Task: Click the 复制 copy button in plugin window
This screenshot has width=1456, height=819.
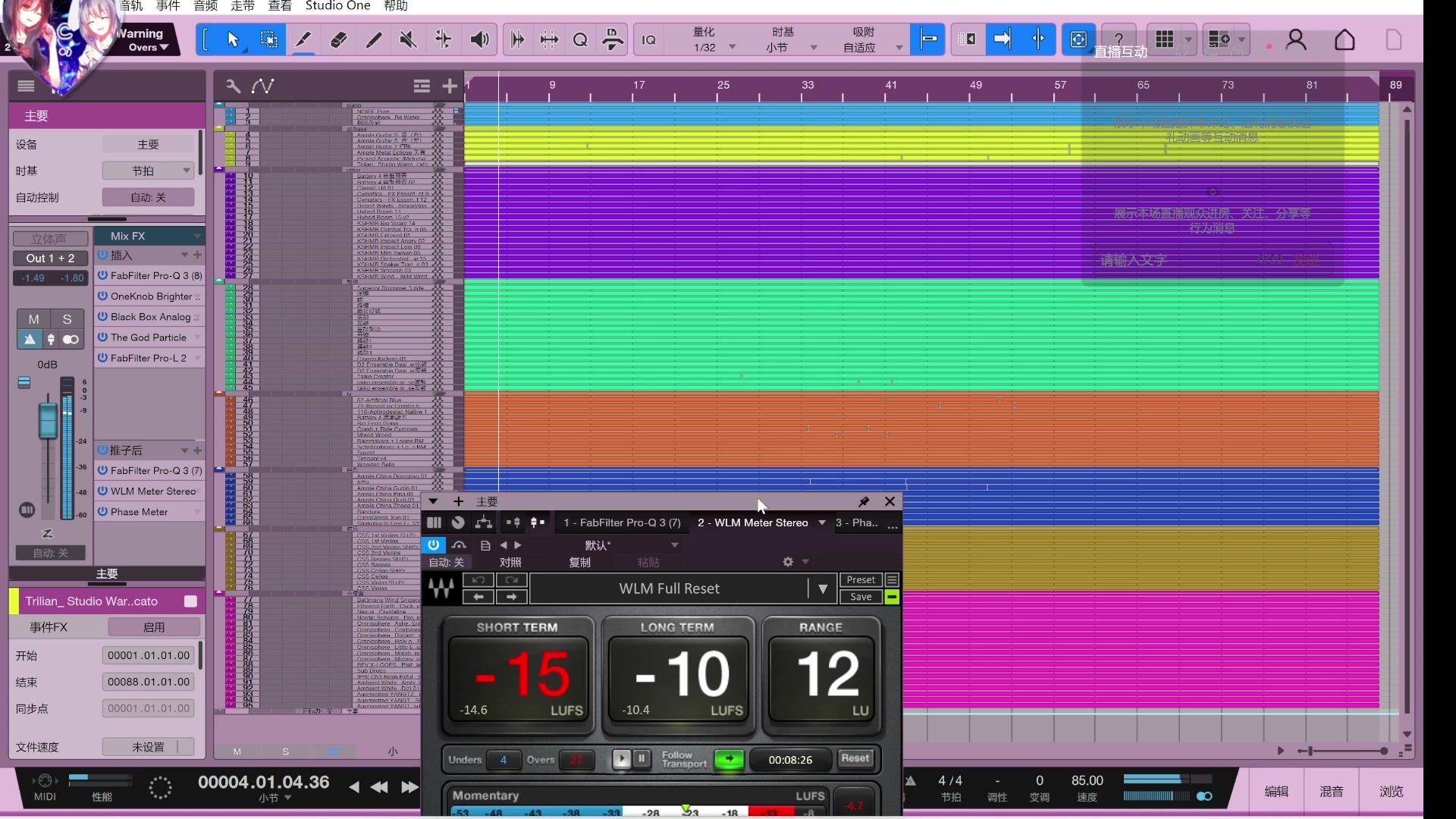Action: pyautogui.click(x=579, y=562)
